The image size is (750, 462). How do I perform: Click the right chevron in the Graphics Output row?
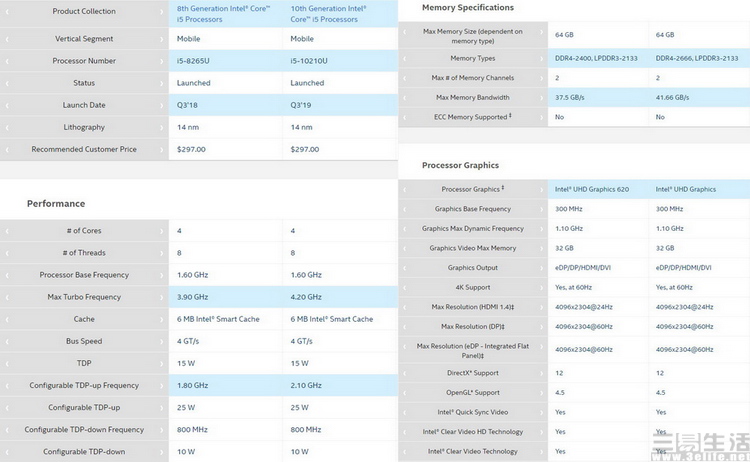point(541,268)
